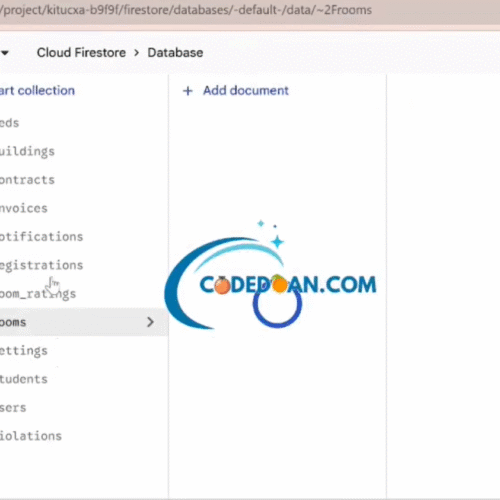This screenshot has height=500, width=500.
Task: Open the settings collection
Action: click(24, 351)
